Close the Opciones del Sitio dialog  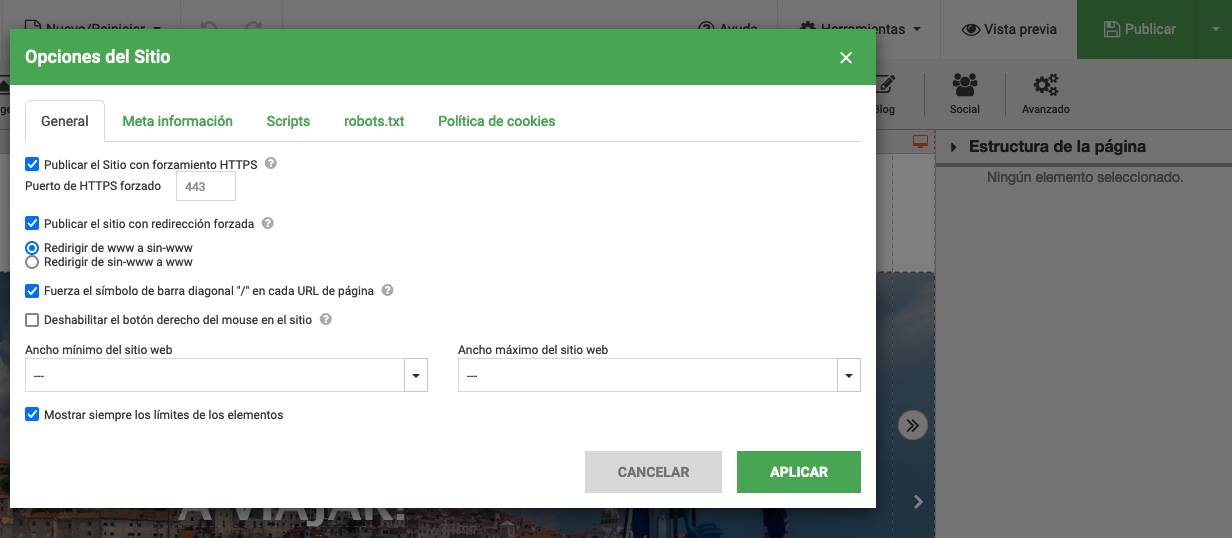click(846, 57)
